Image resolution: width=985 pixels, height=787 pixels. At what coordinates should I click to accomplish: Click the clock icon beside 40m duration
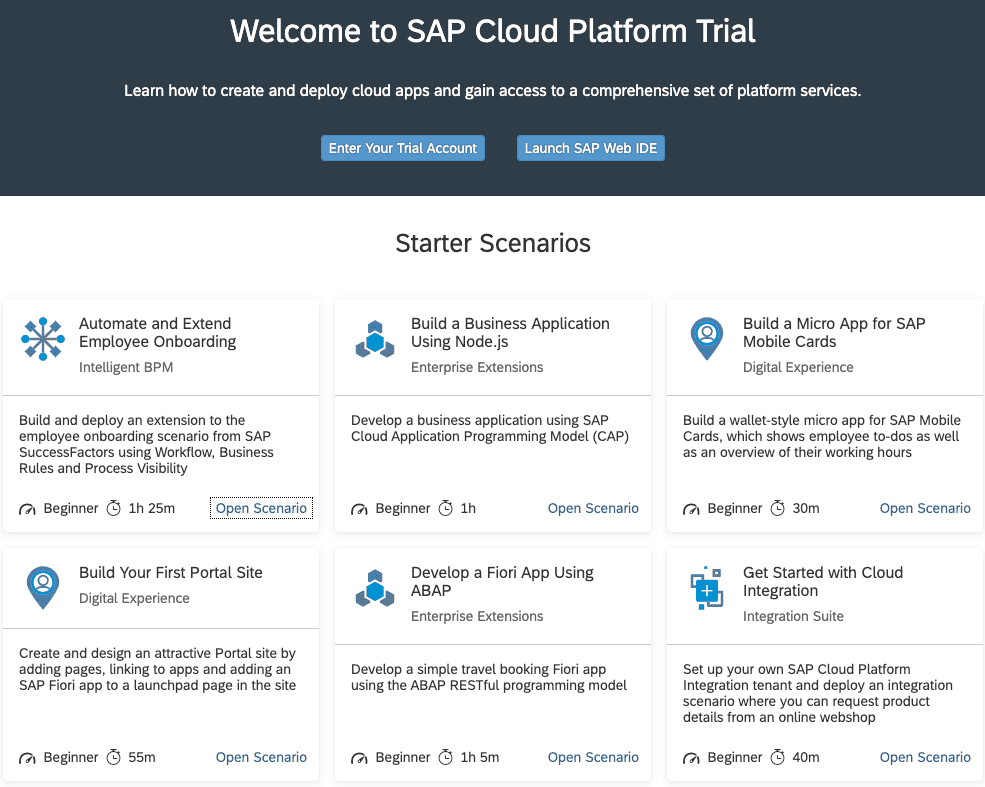tap(778, 758)
